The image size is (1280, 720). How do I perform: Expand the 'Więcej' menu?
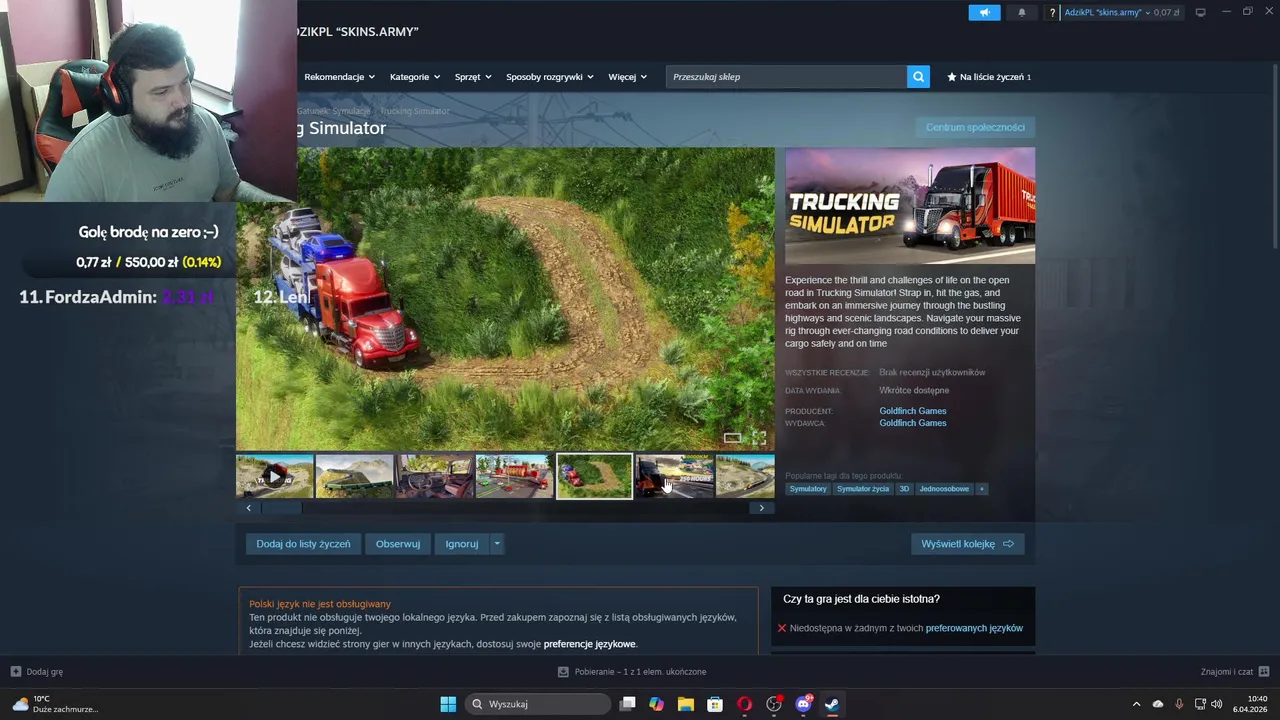coord(627,77)
